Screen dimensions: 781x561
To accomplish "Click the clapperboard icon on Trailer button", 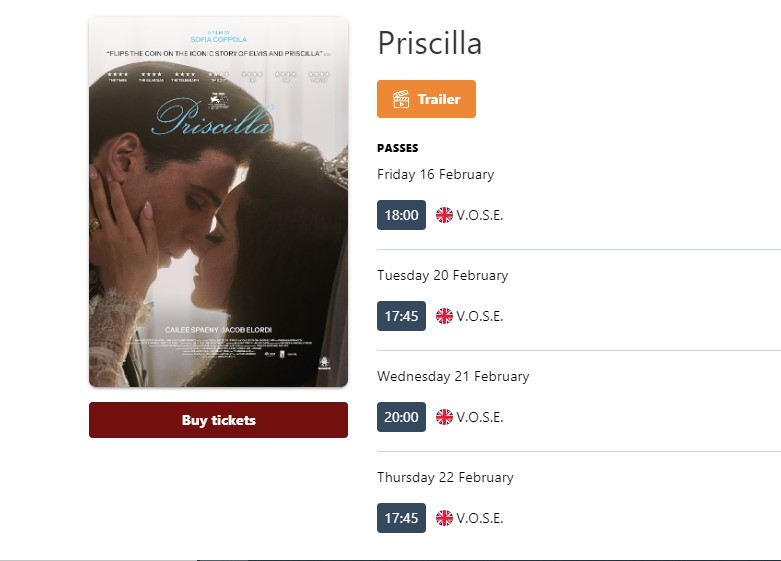I will point(401,99).
